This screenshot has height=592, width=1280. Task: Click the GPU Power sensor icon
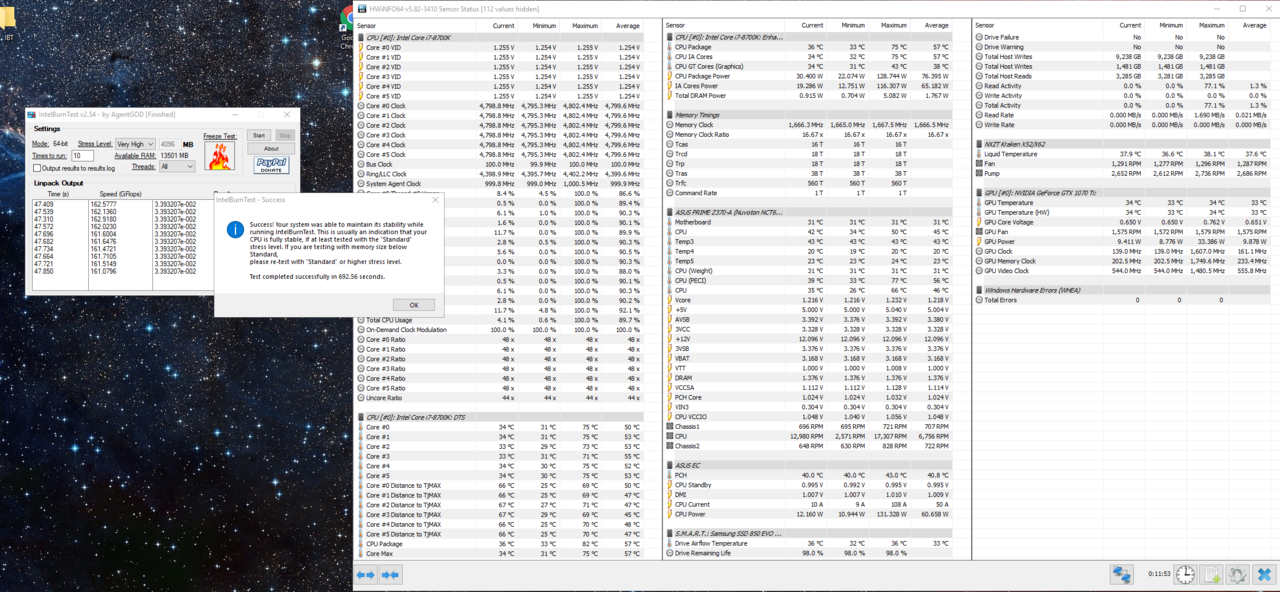[x=979, y=242]
